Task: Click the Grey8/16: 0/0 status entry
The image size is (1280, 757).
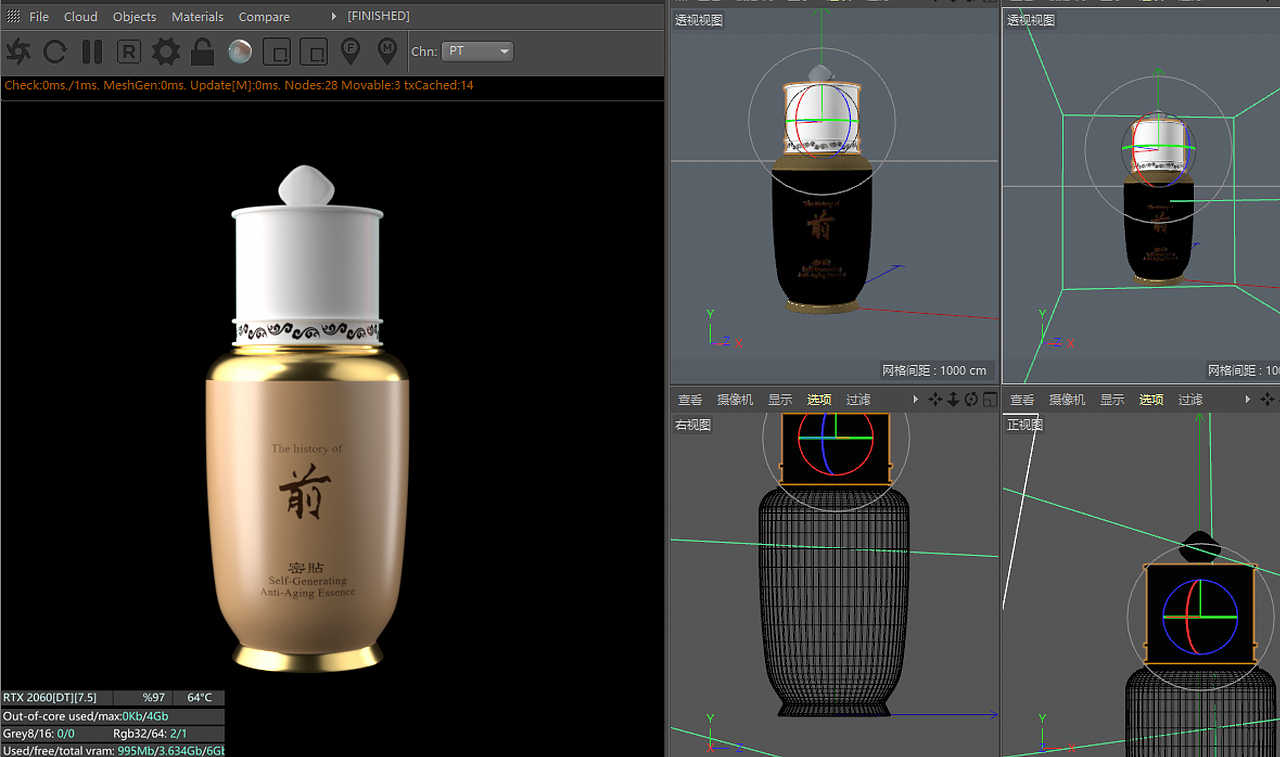Action: tap(39, 734)
